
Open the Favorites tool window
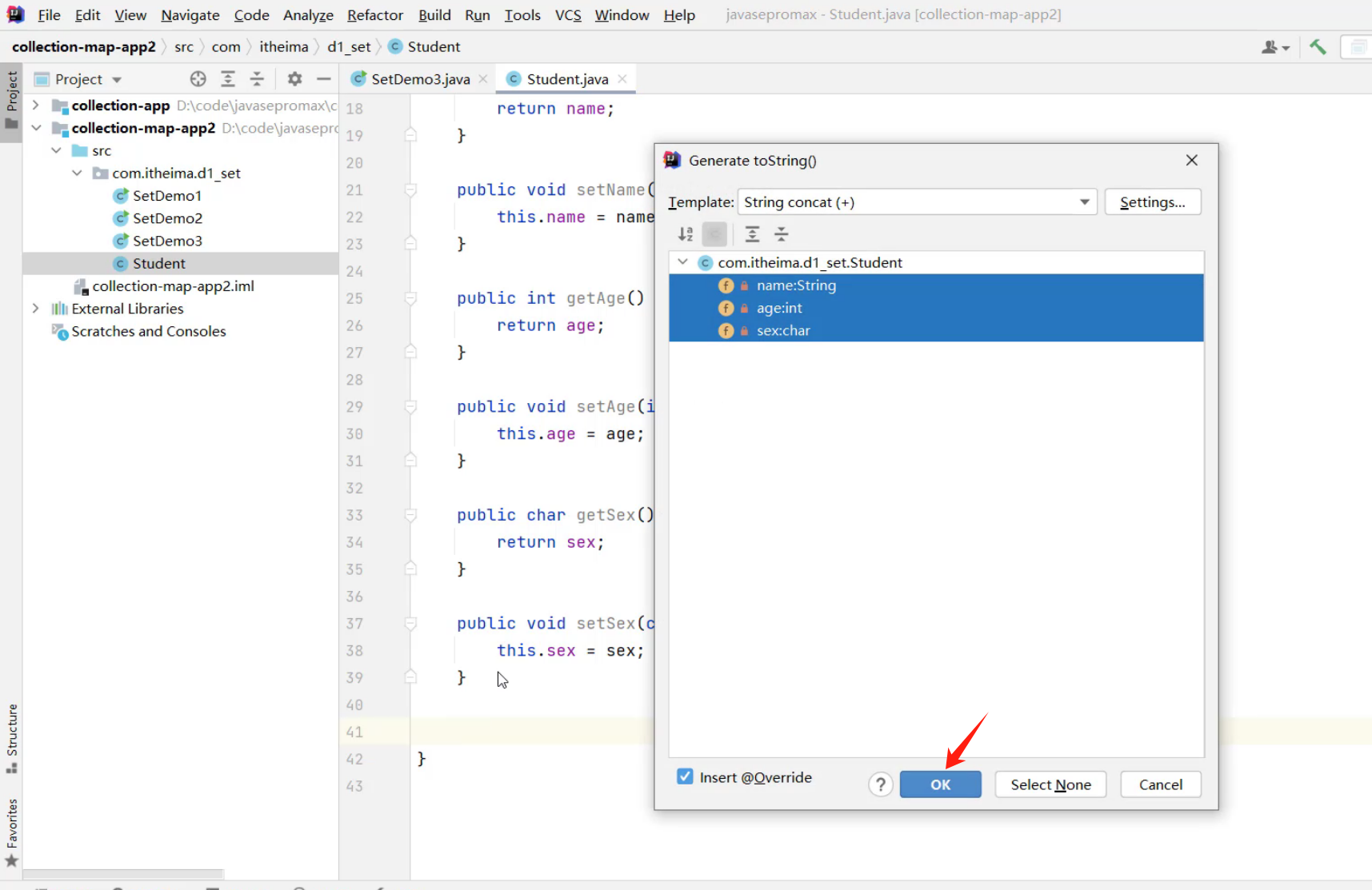click(12, 832)
